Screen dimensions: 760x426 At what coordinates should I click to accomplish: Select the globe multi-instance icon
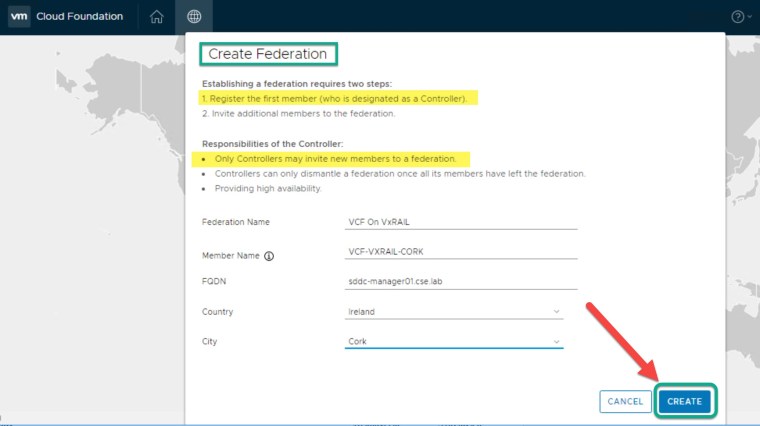(x=194, y=16)
